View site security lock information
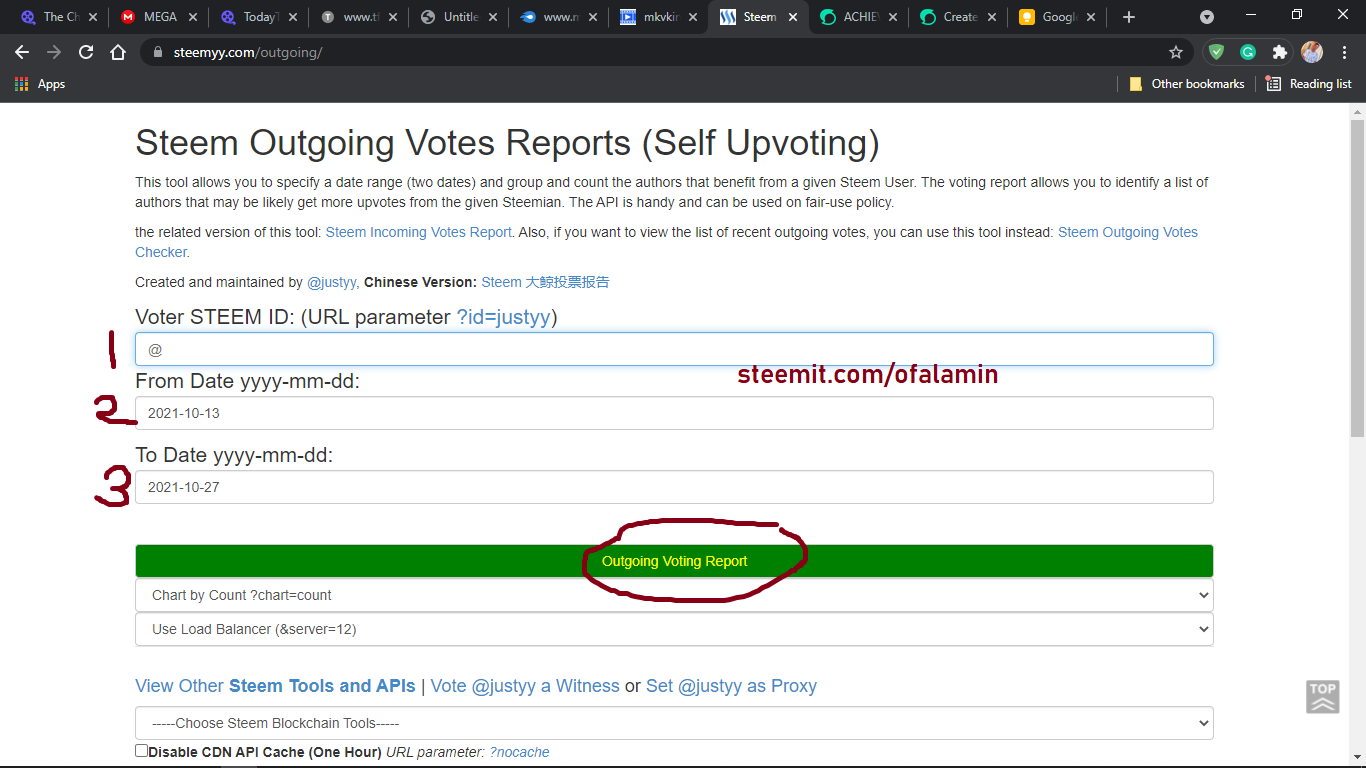Viewport: 1366px width, 768px height. 158,52
